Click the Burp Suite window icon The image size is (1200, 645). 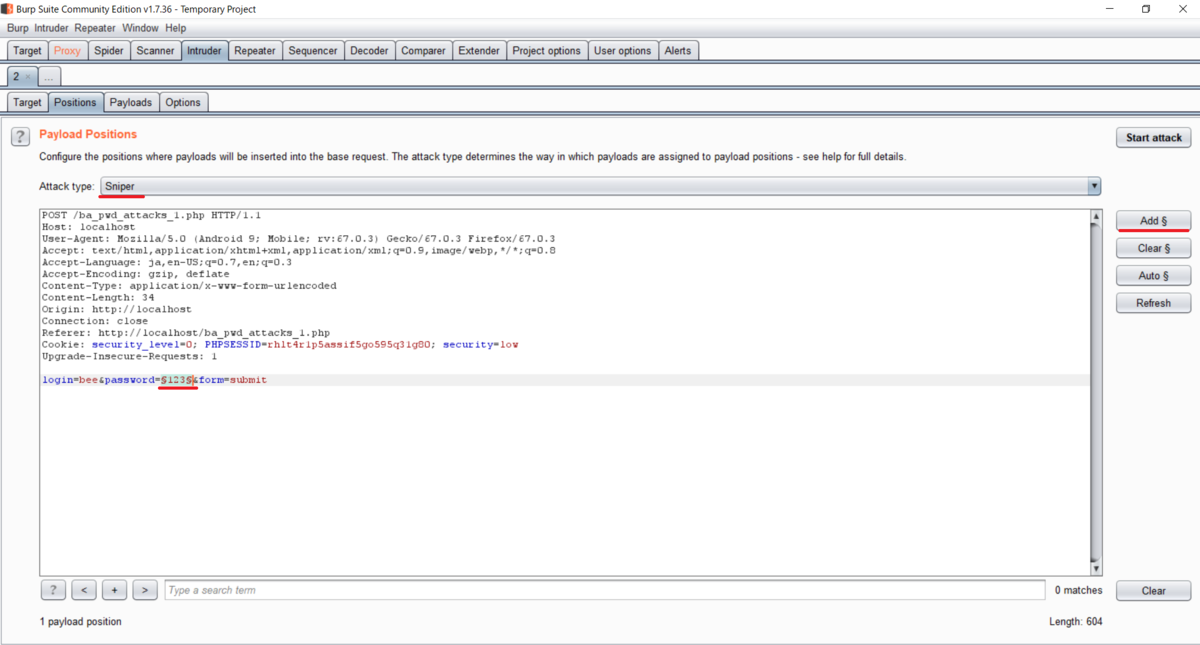coord(8,9)
